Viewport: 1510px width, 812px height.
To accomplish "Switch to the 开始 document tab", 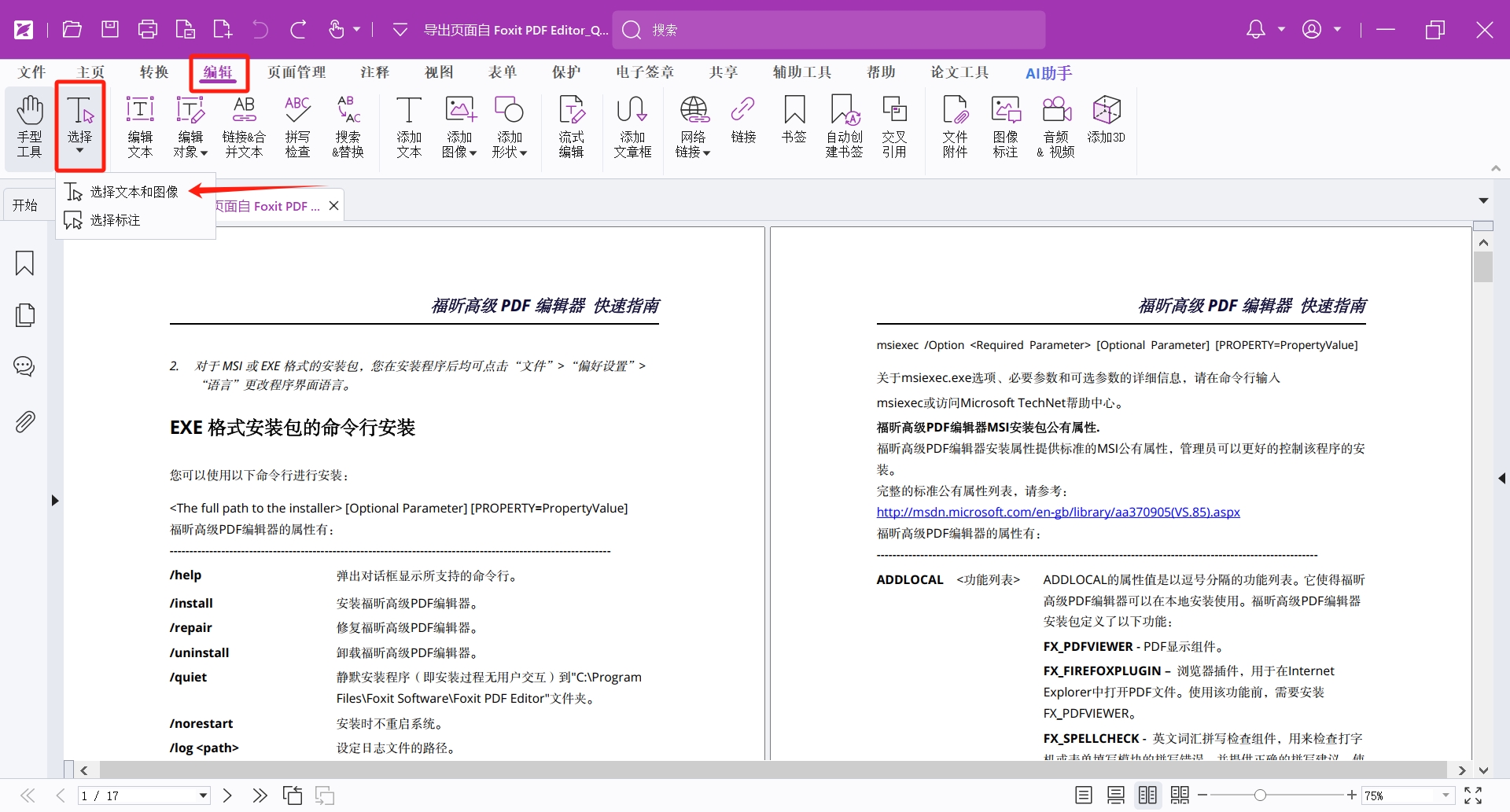I will [25, 205].
